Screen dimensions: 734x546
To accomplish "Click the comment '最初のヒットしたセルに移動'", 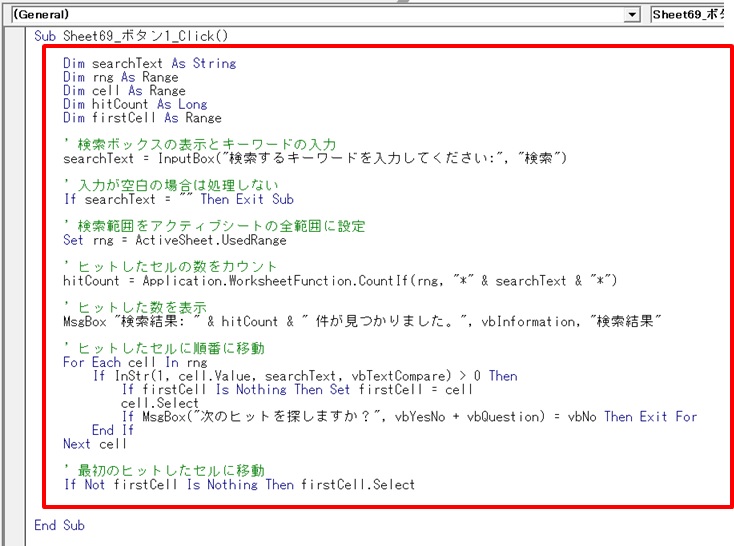I will 164,470.
